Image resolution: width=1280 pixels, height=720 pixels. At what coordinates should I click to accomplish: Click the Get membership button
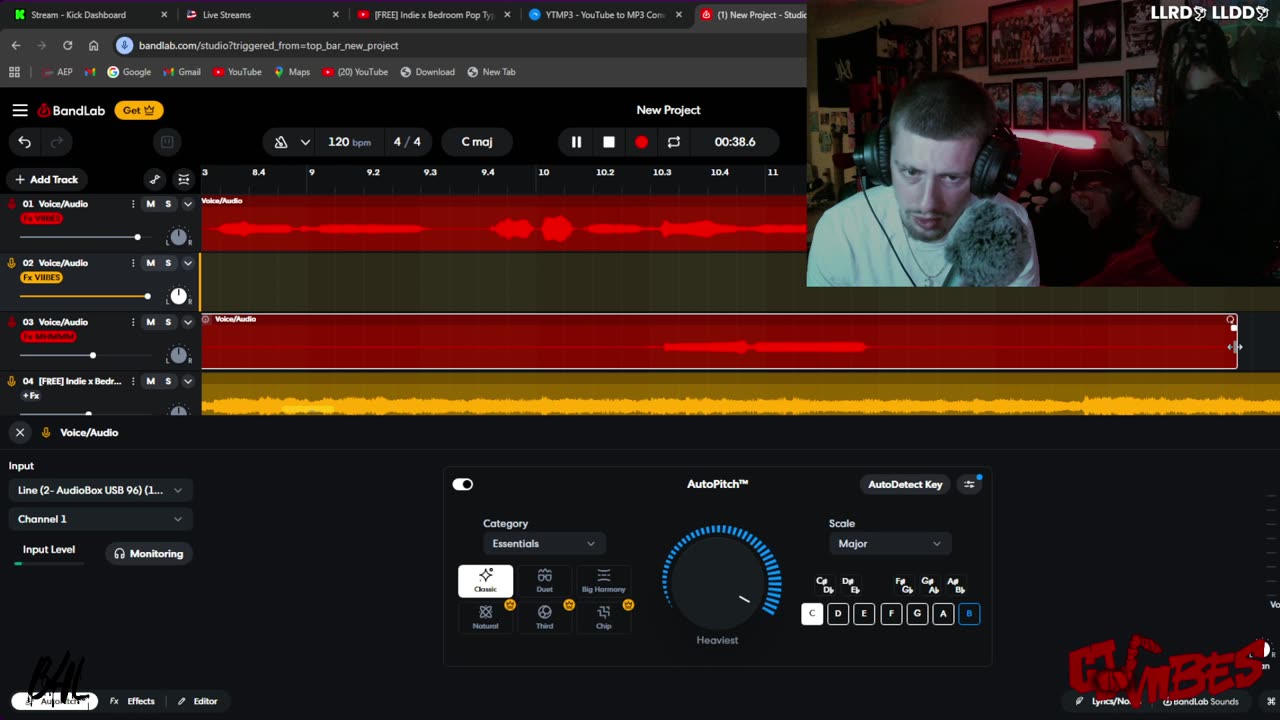pyautogui.click(x=139, y=110)
